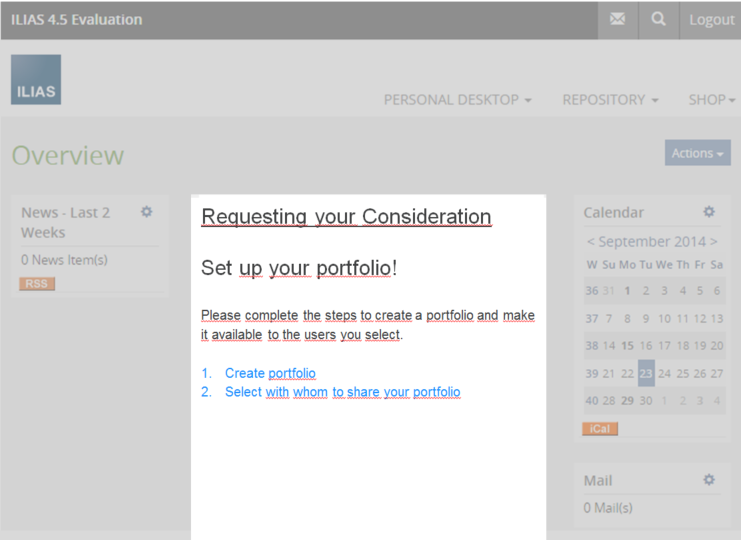Open the Shop dropdown menu

point(711,100)
